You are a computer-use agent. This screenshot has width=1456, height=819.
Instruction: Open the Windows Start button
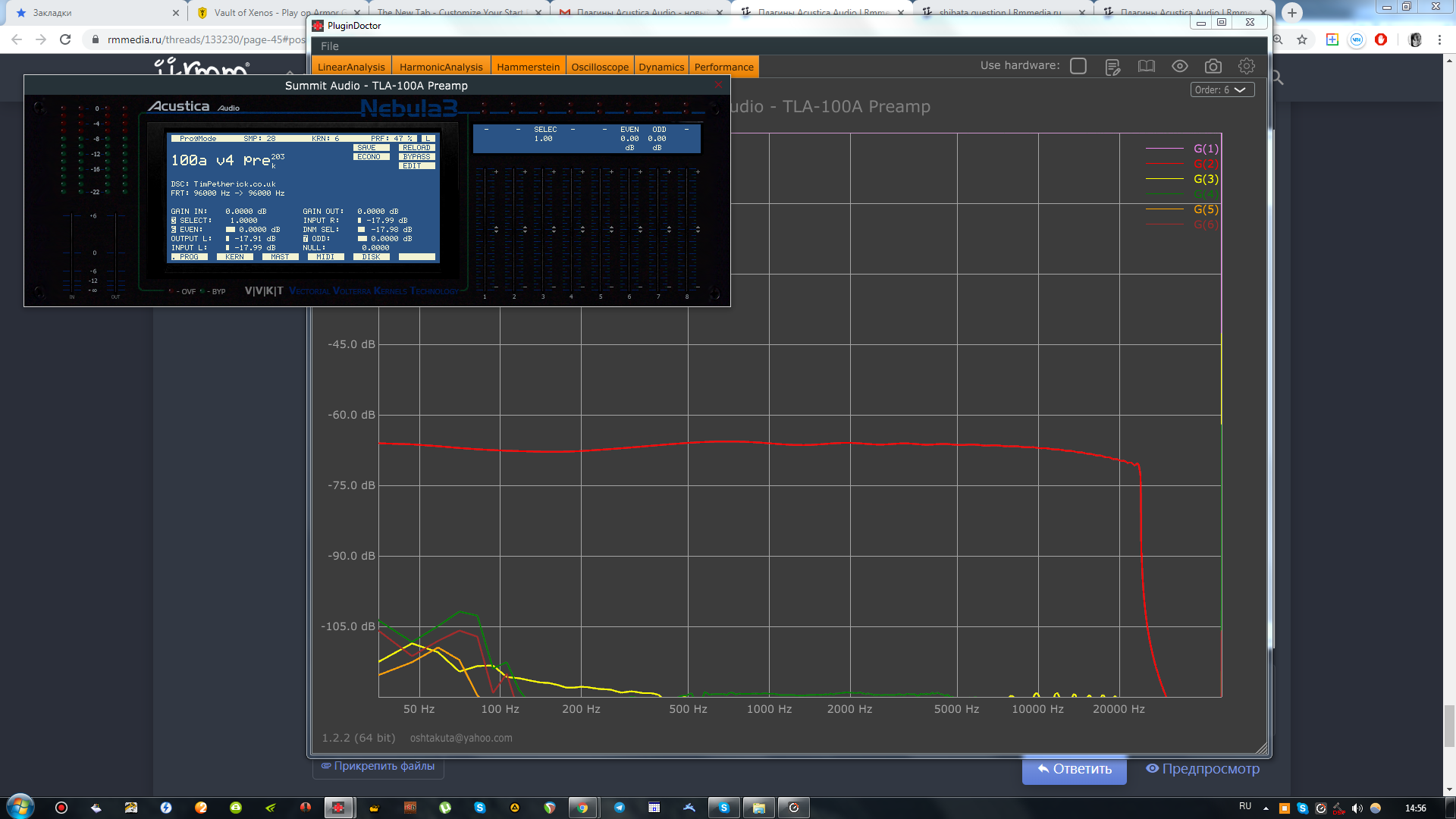pos(20,807)
